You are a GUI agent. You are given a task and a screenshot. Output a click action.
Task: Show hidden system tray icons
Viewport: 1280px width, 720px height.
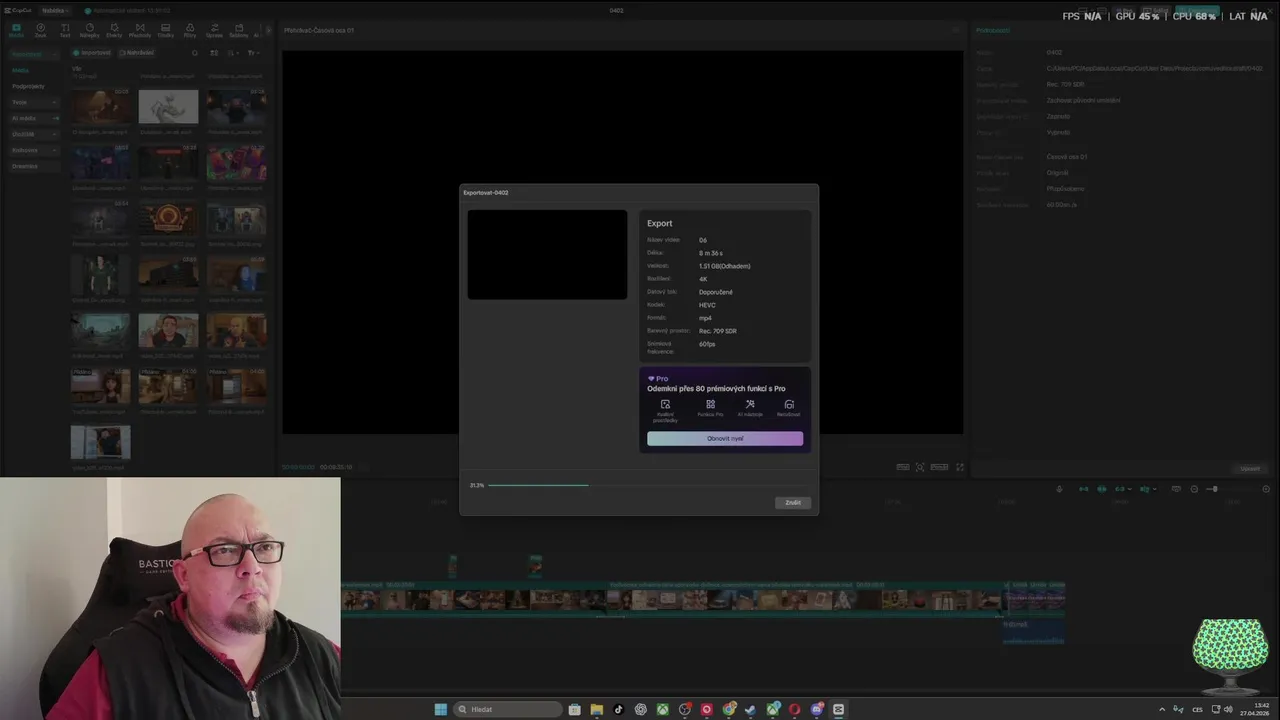(1162, 709)
